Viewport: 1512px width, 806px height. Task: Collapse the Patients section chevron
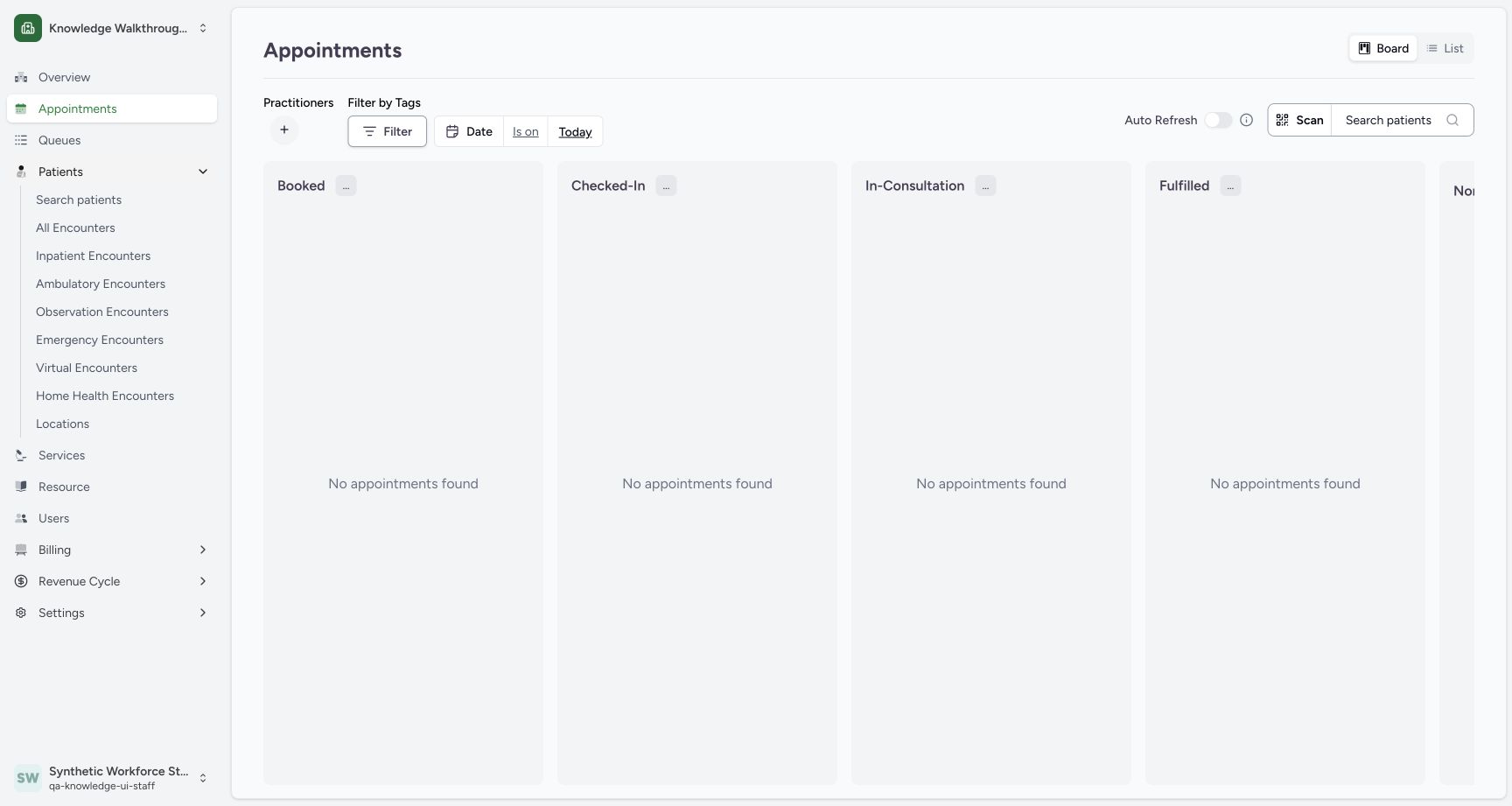203,172
